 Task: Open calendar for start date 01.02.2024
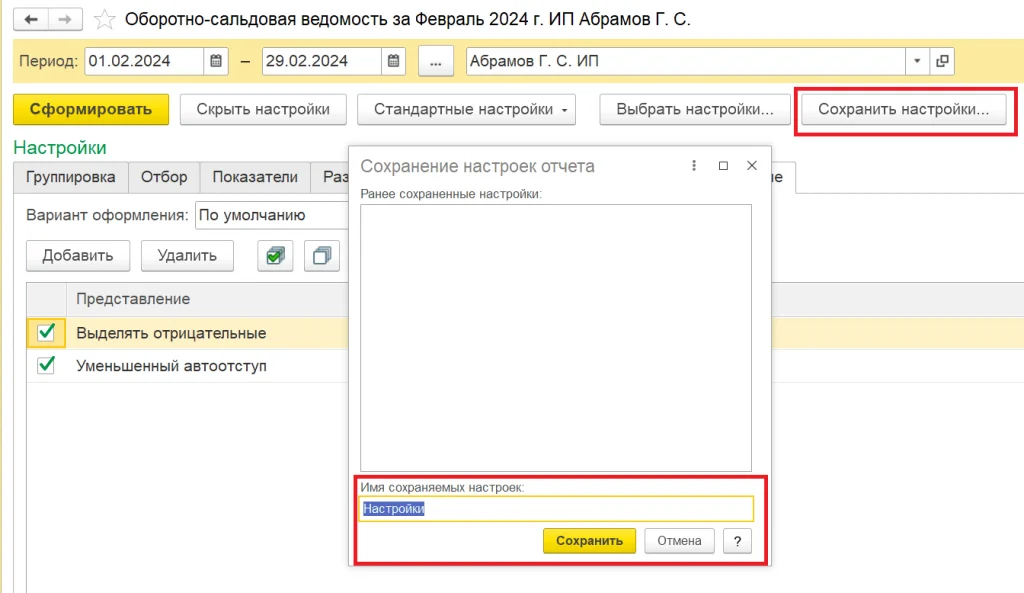216,61
